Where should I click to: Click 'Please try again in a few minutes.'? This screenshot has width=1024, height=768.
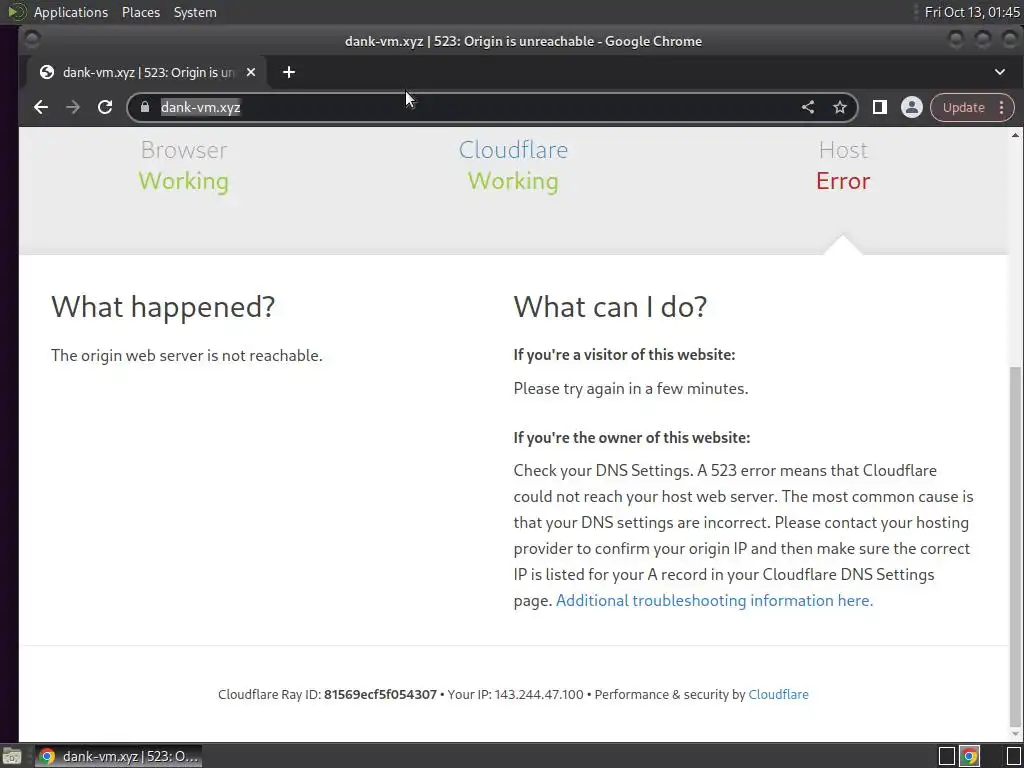pyautogui.click(x=631, y=388)
